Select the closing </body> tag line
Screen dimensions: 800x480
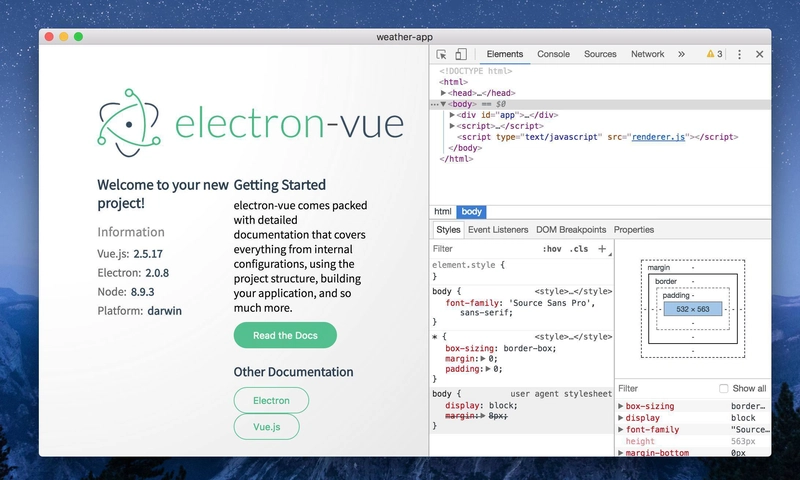(465, 148)
